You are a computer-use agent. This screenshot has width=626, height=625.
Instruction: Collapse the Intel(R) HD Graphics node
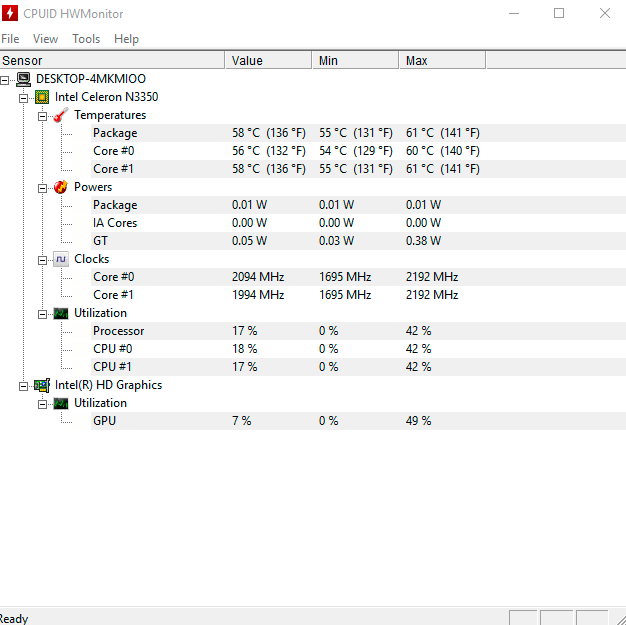(x=24, y=386)
